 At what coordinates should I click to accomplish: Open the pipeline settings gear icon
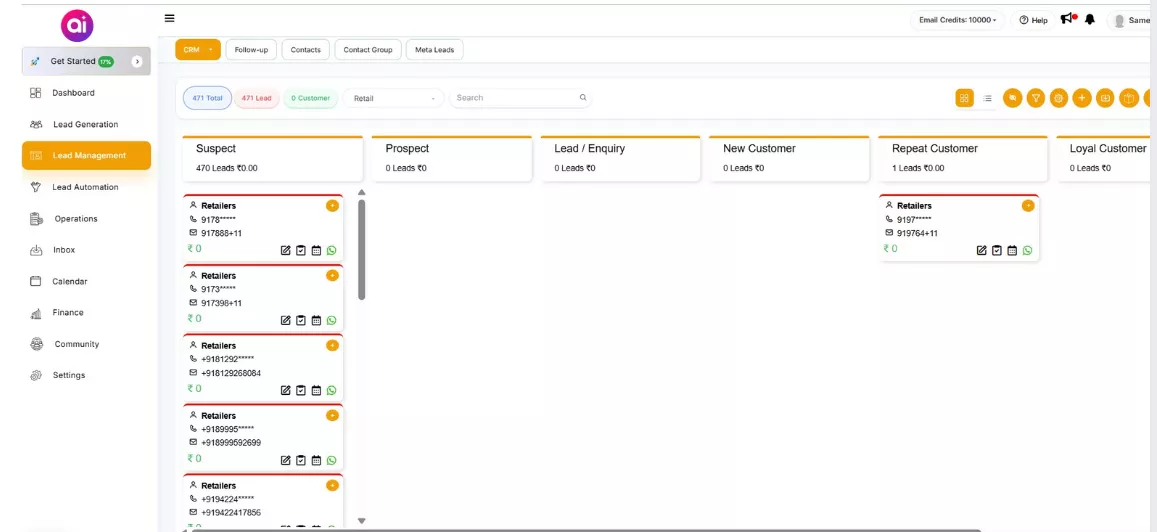1059,98
